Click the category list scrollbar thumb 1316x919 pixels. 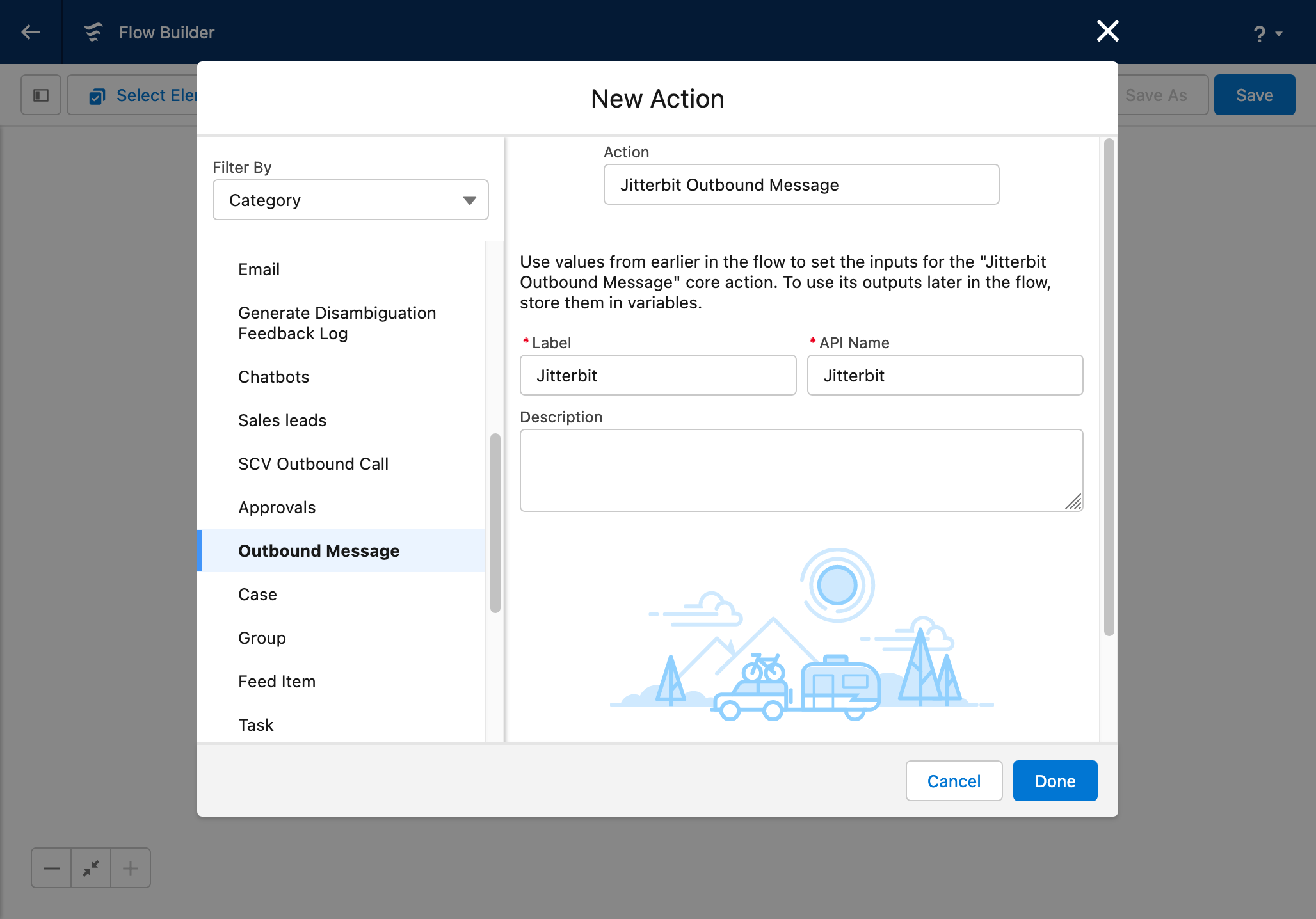495,522
